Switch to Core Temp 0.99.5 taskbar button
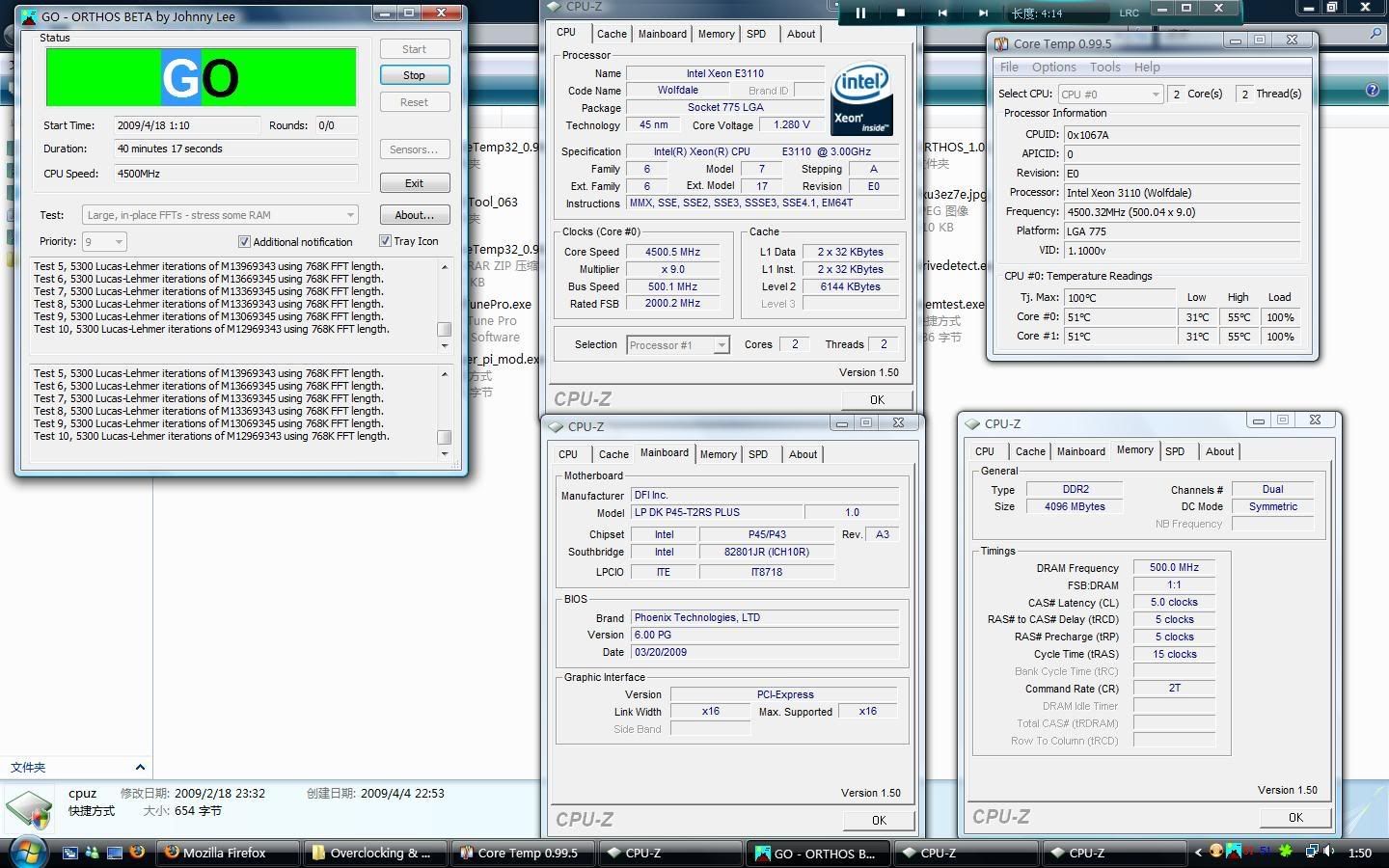Viewport: 1389px width, 868px height. tap(523, 853)
